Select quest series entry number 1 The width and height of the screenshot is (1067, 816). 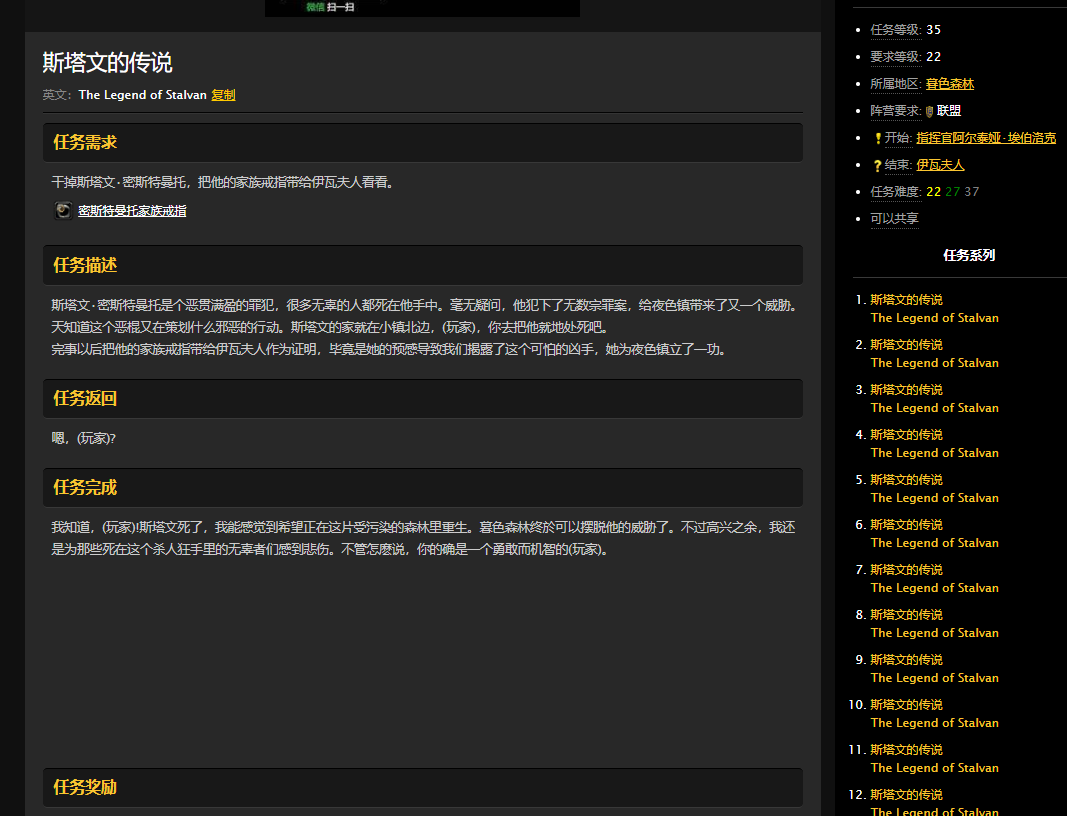pos(906,300)
